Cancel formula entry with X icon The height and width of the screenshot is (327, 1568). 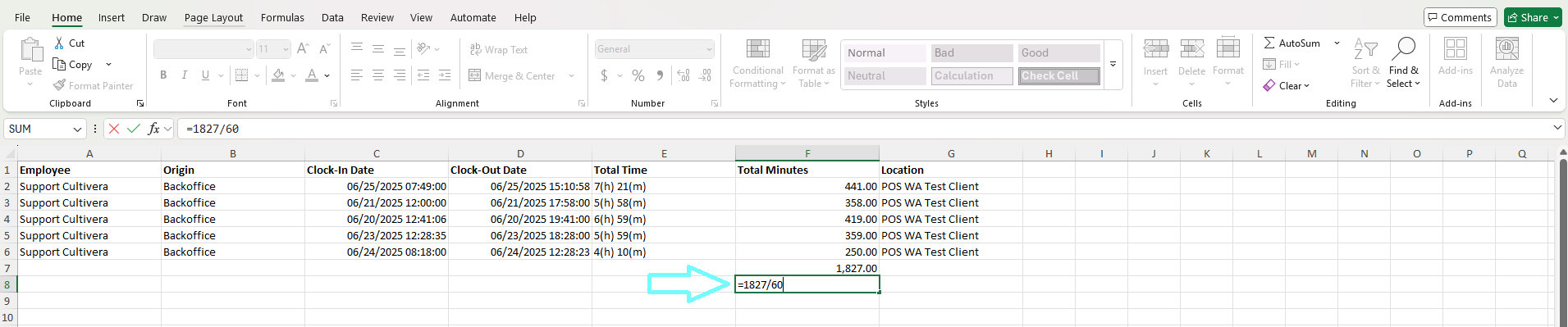[x=114, y=129]
